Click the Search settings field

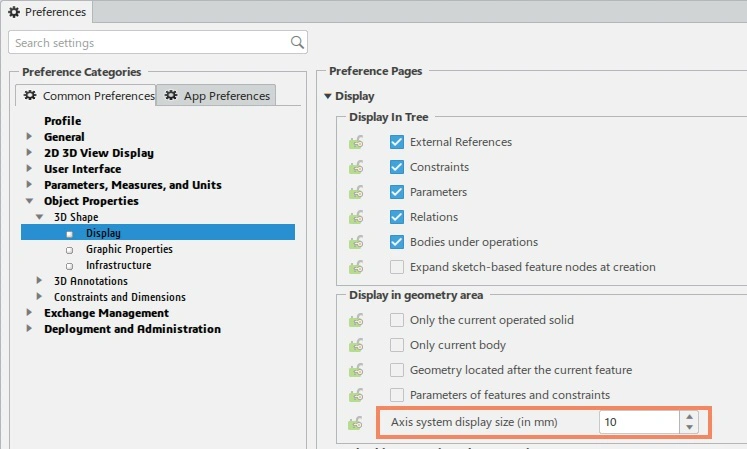point(150,43)
